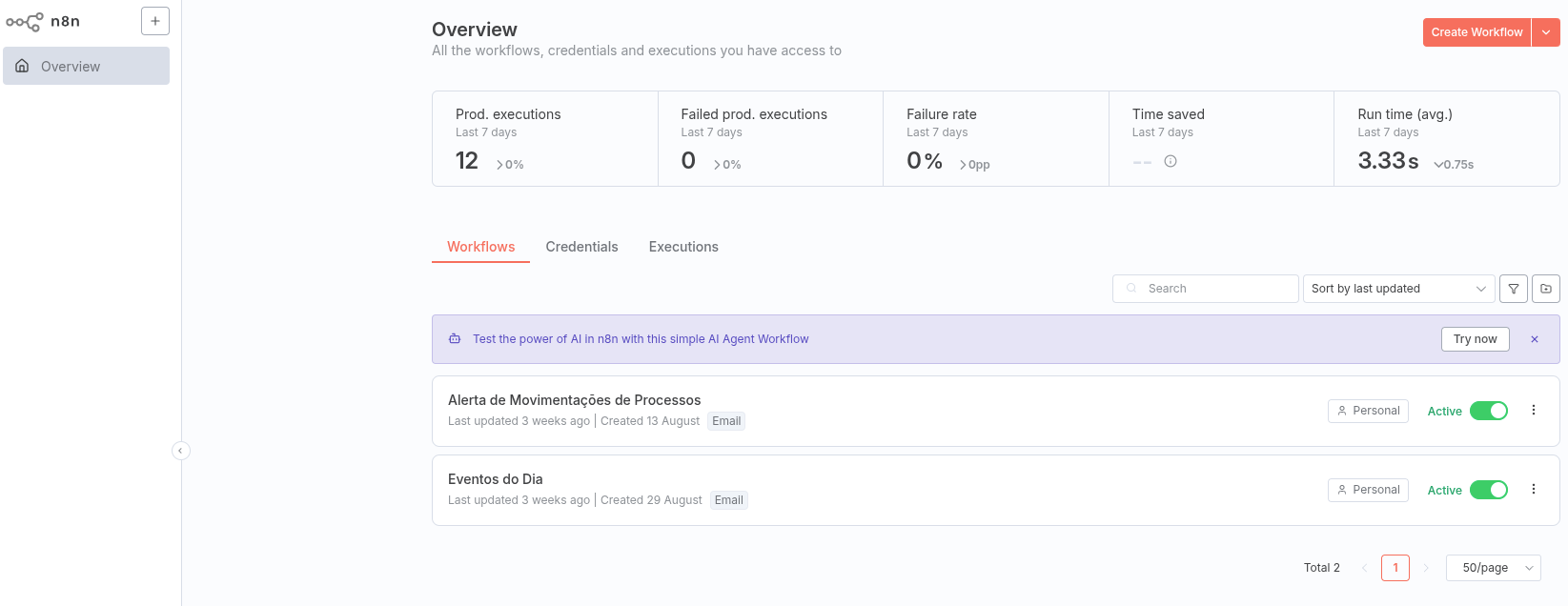Toggle the Eventos do Dia active switch
This screenshot has width=1568, height=606.
pyautogui.click(x=1488, y=490)
